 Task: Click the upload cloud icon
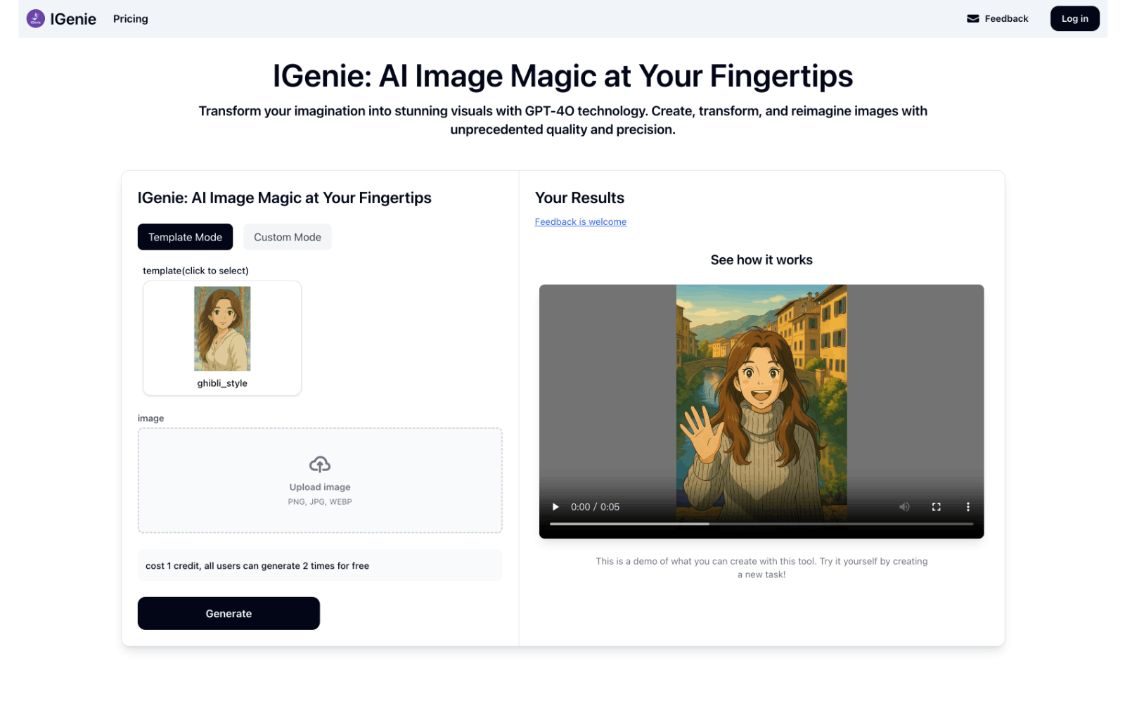[320, 463]
